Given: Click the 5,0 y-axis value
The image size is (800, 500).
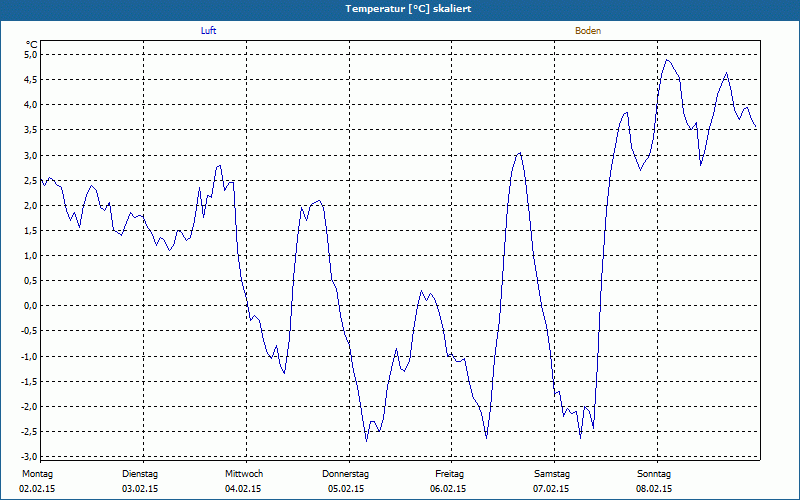Looking at the screenshot, I should click(x=31, y=54).
